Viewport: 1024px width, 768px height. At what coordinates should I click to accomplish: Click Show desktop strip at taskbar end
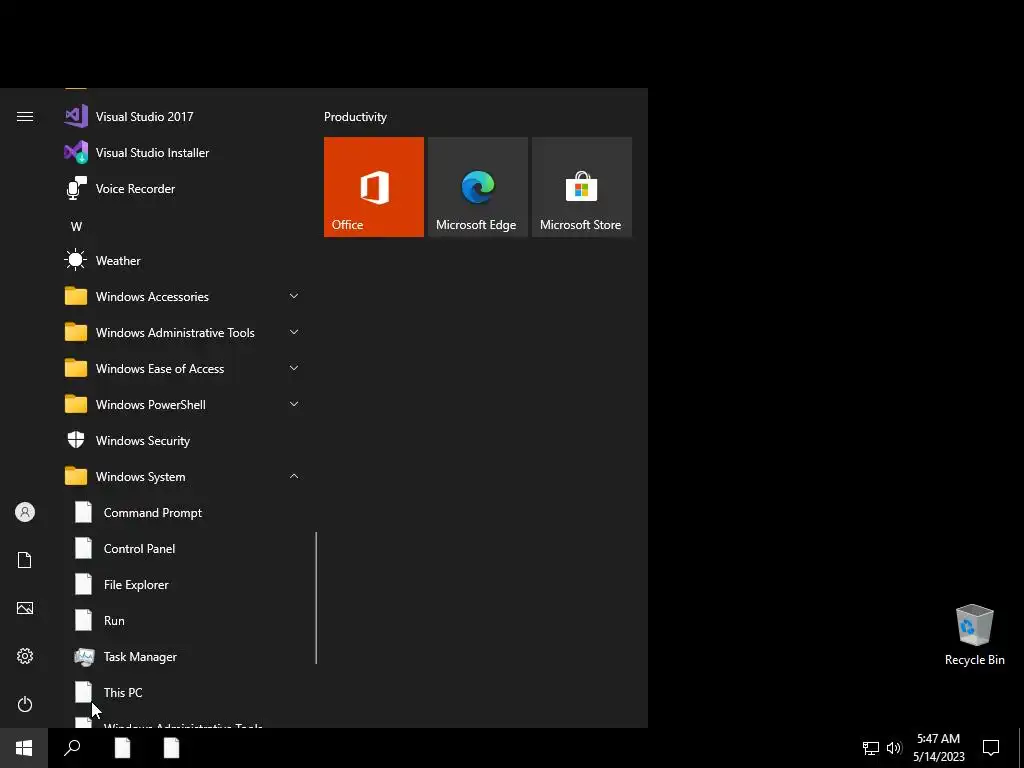click(x=1021, y=748)
